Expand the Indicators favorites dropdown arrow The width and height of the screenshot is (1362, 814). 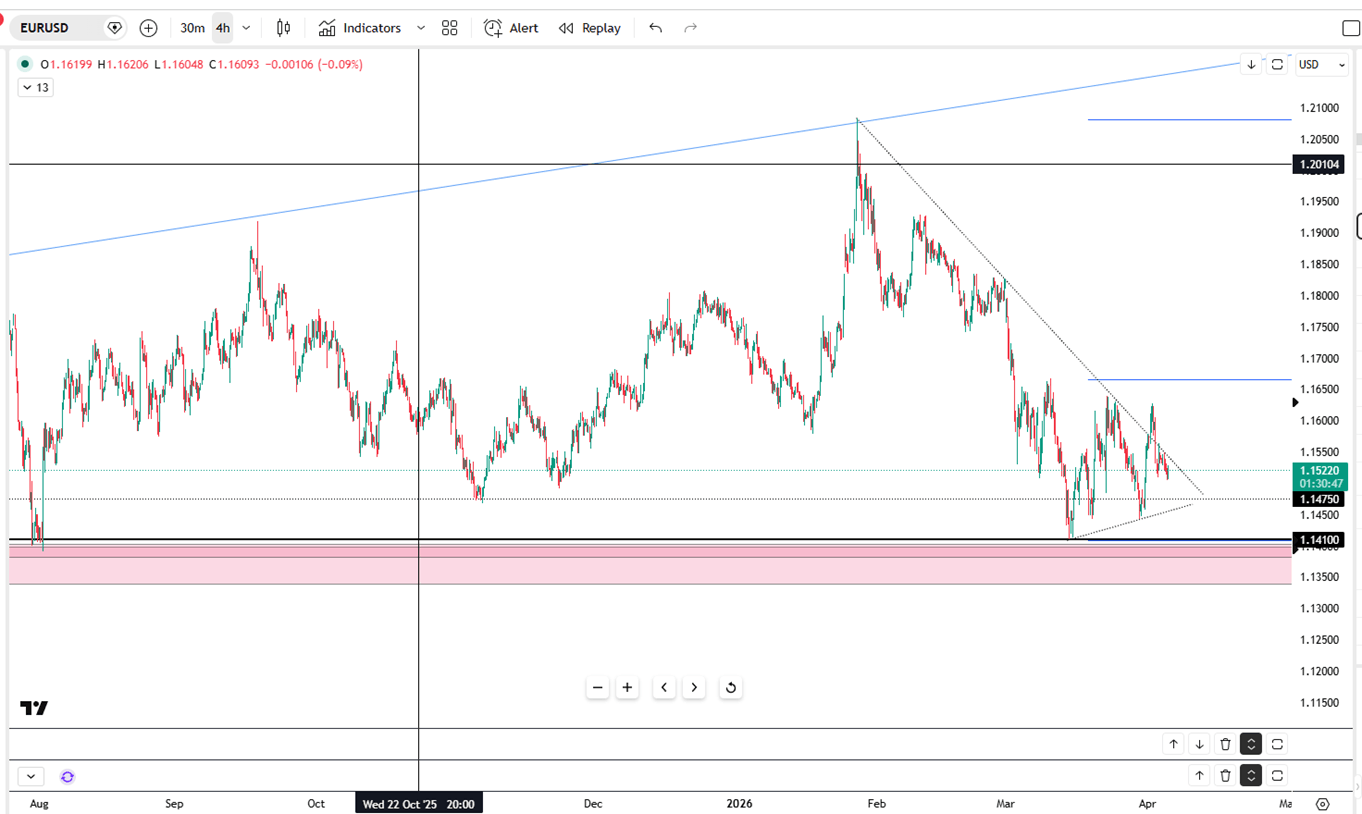point(421,28)
